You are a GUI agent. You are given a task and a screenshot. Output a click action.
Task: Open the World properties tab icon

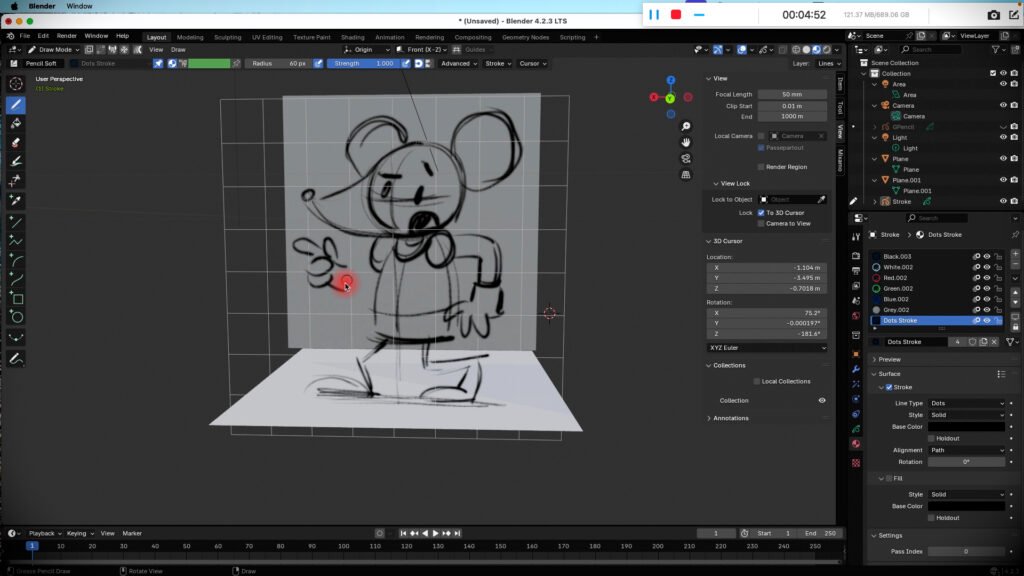856,316
